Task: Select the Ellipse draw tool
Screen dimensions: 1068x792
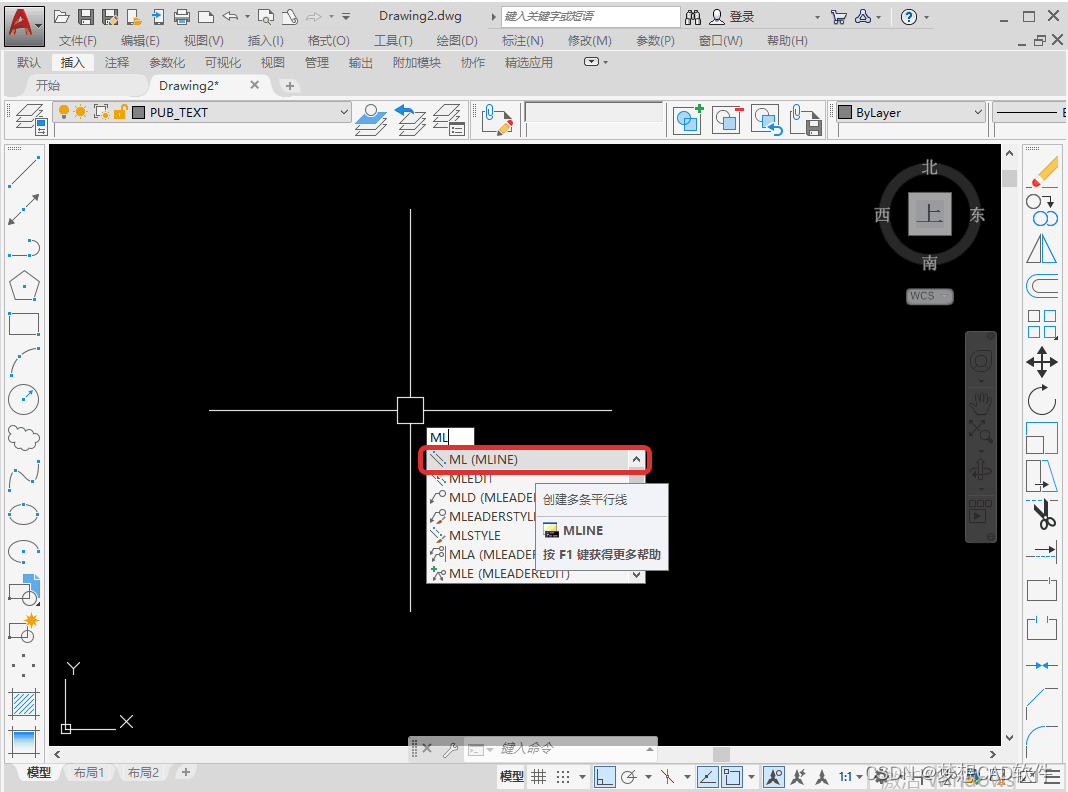Action: point(24,514)
